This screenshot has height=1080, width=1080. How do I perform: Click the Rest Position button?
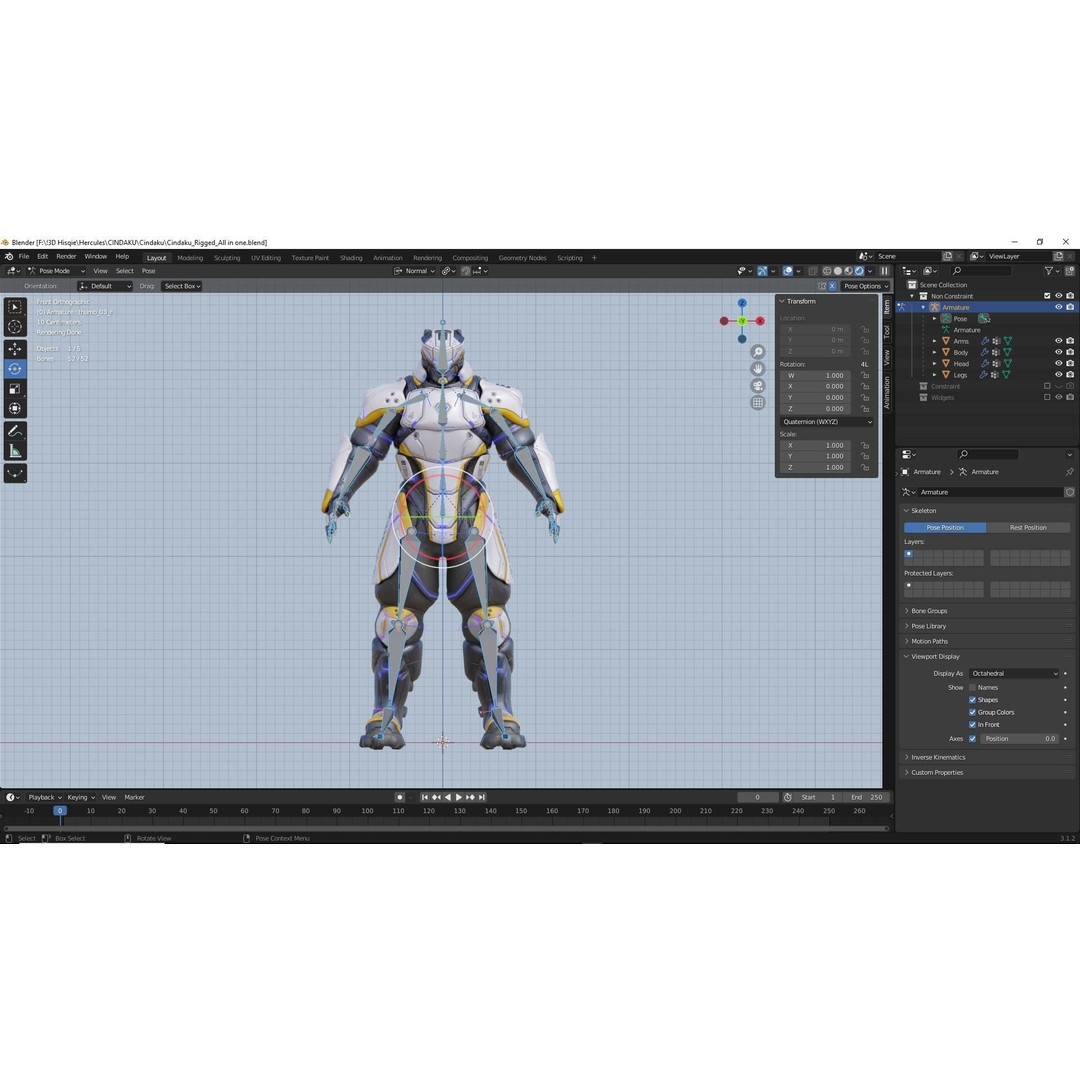1028,528
